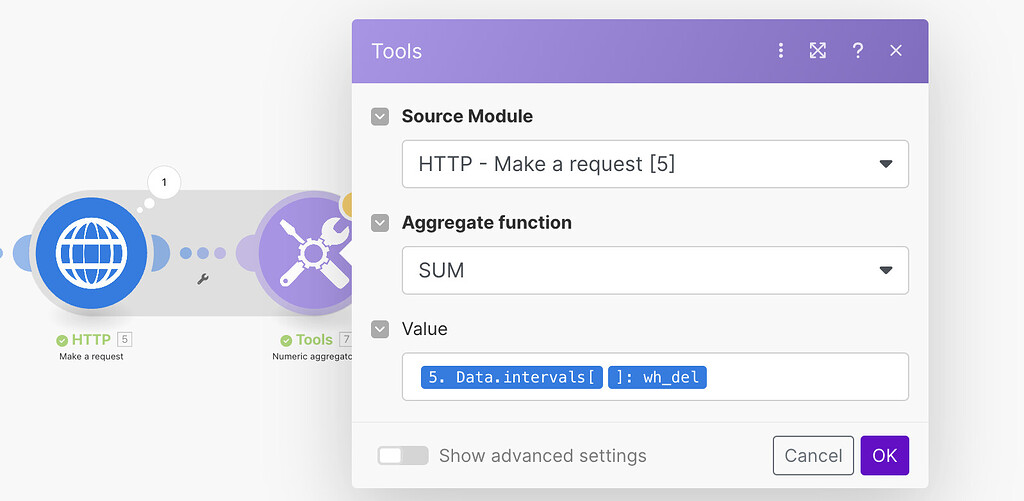This screenshot has width=1024, height=501.
Task: Click the operations count bubble showing 1
Action: point(164,183)
